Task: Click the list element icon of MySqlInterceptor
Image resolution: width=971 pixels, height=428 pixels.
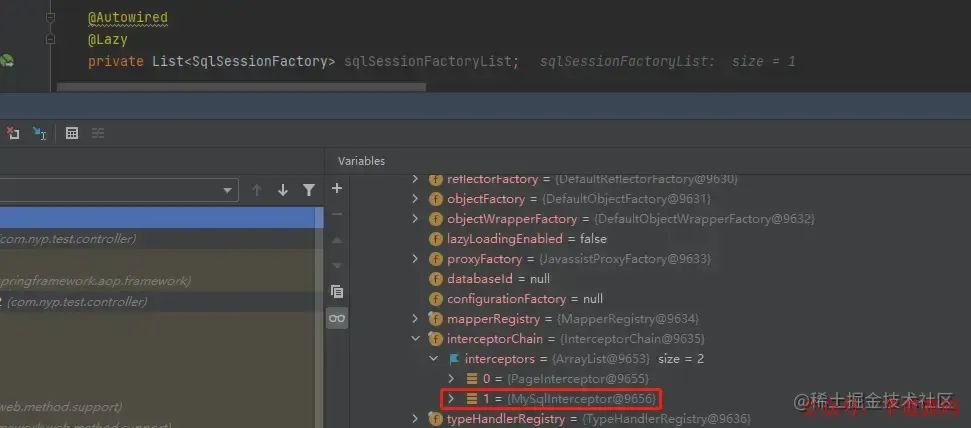Action: [x=472, y=399]
